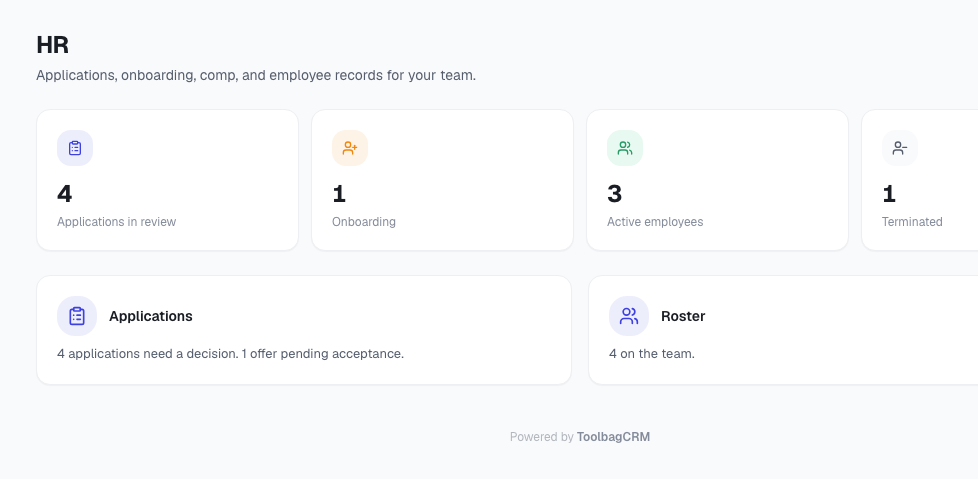The width and height of the screenshot is (978, 479).
Task: Click the count 4 for applications in review
Action: coord(65,194)
